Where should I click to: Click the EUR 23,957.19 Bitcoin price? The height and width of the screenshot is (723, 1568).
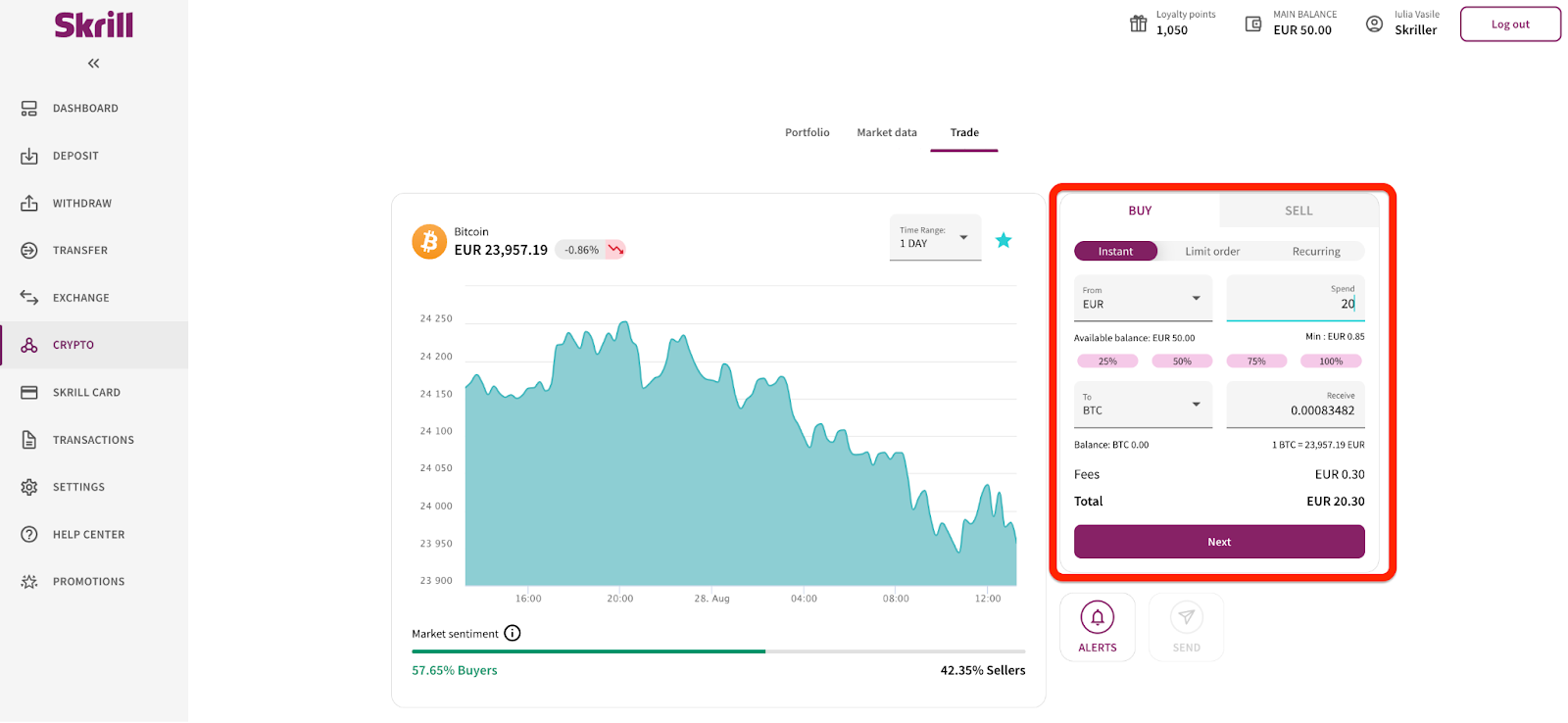click(501, 250)
